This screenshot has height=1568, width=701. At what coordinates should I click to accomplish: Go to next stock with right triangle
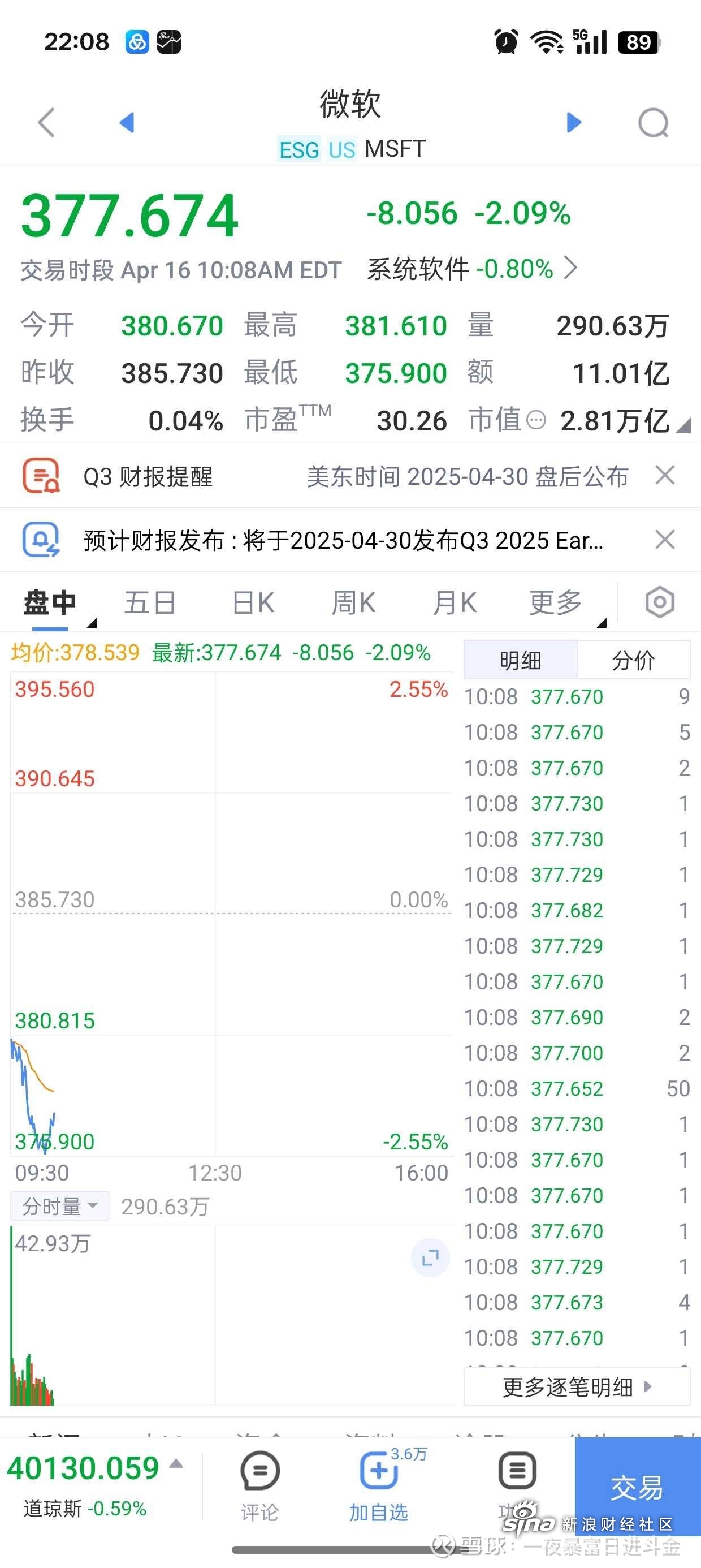tap(574, 122)
